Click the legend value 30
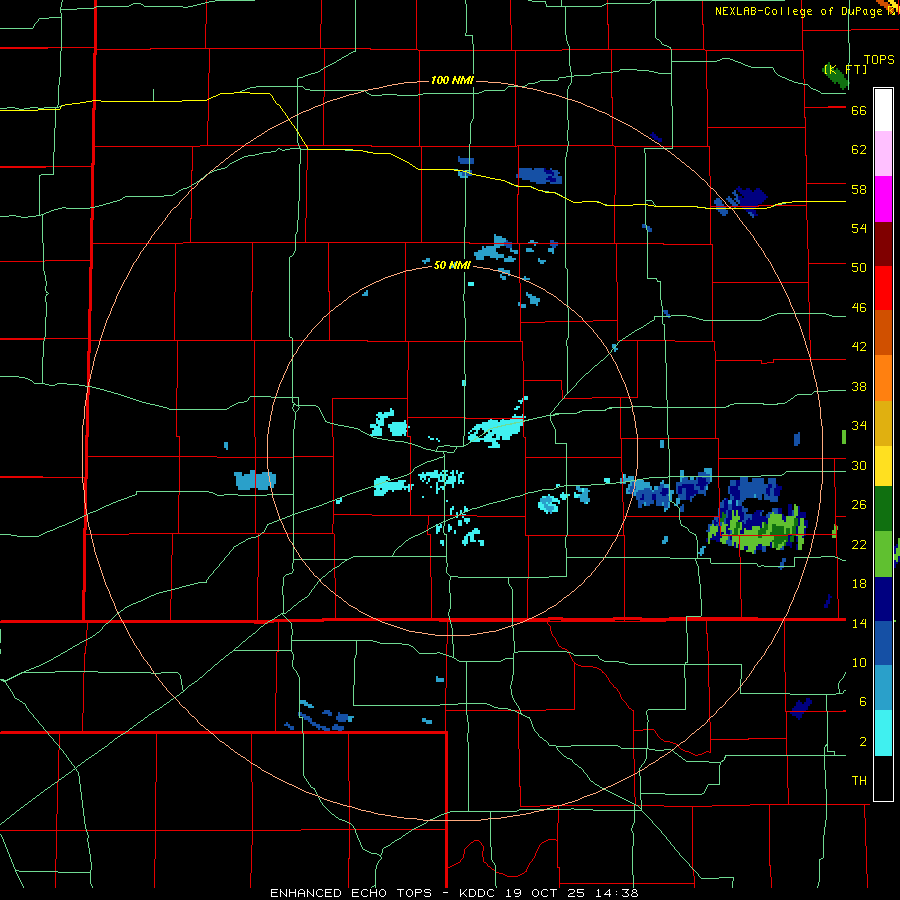This screenshot has width=900, height=900. (x=859, y=465)
